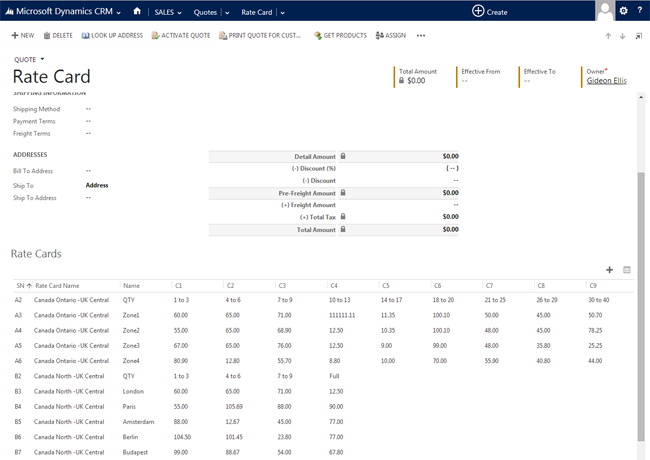650x460 pixels.
Task: Click the Home icon in navigation bar
Action: (x=136, y=11)
